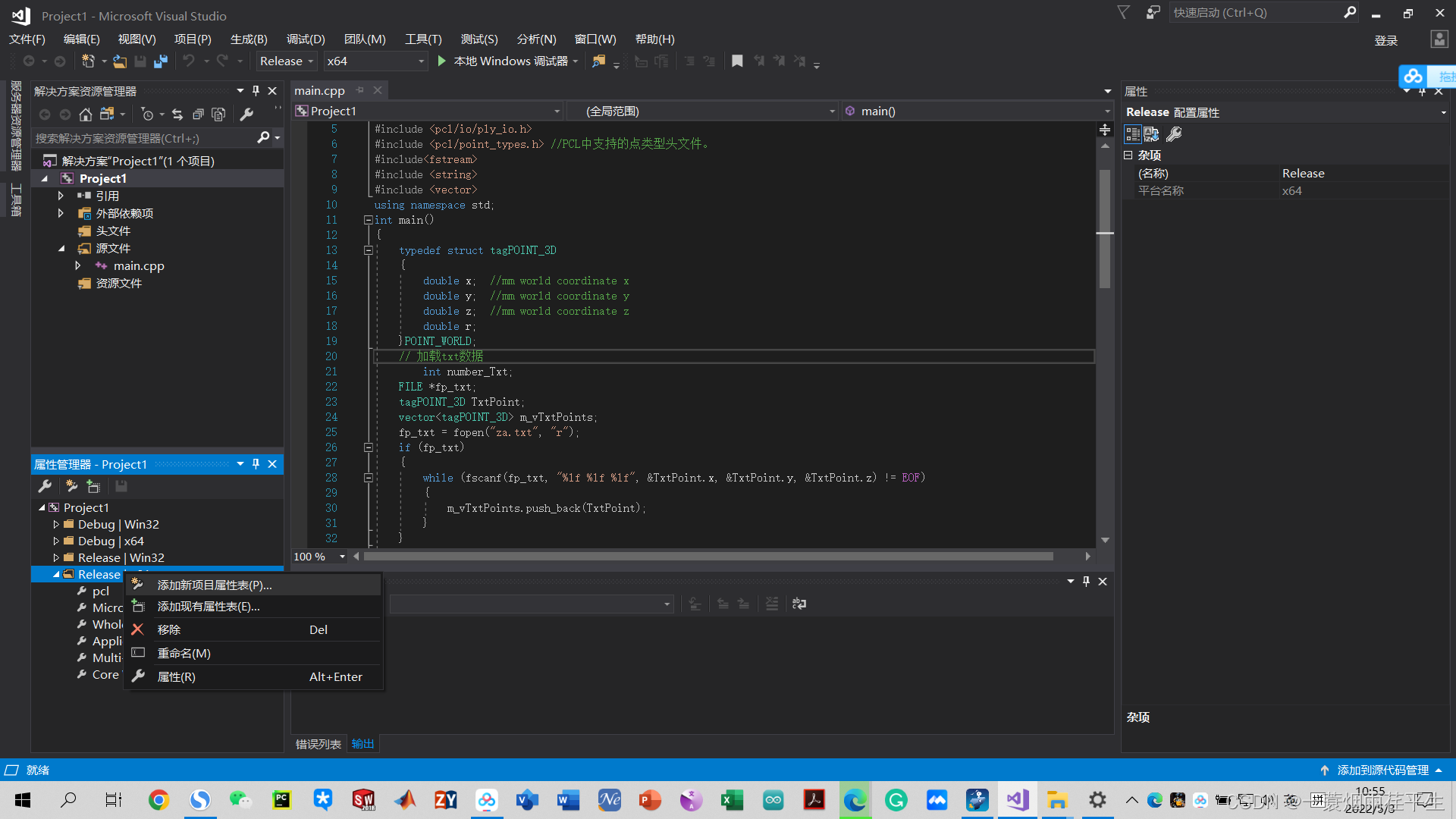Select 重命名(M) in the context menu
Image resolution: width=1456 pixels, height=819 pixels.
click(x=253, y=653)
